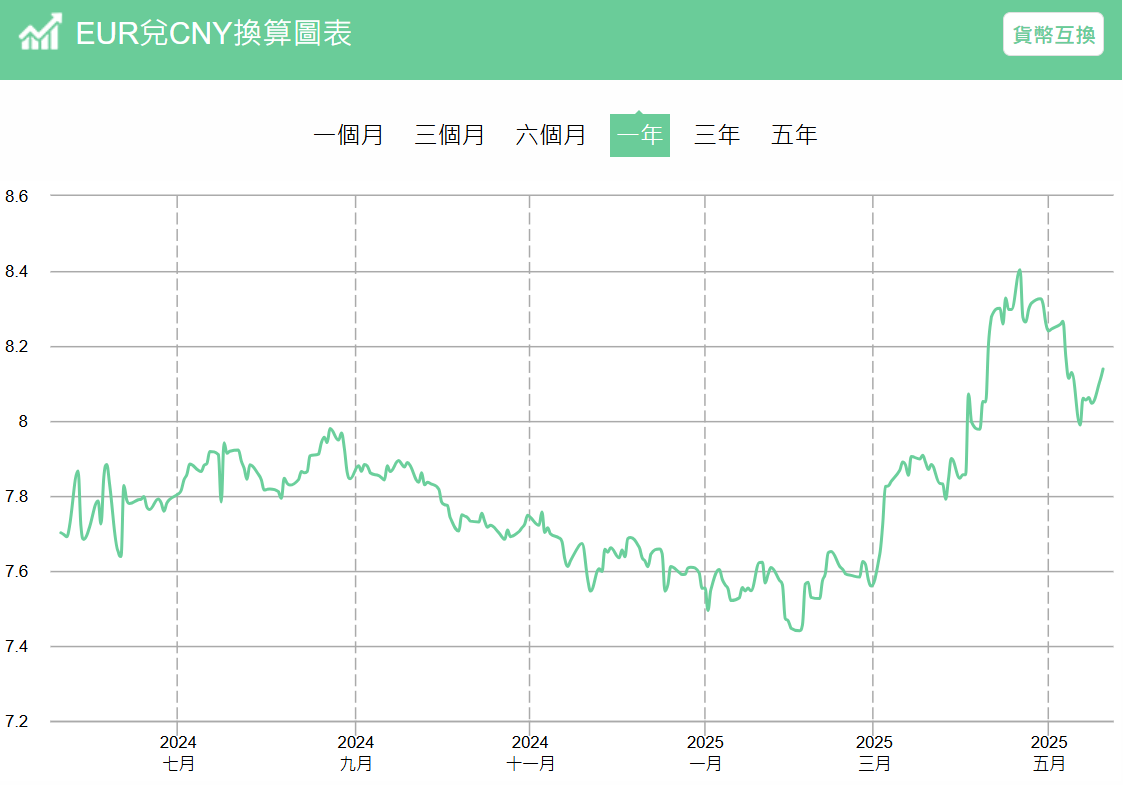Viewport: 1123px width, 785px height.
Task: Click the 2025 三月 x-axis label
Action: click(874, 753)
